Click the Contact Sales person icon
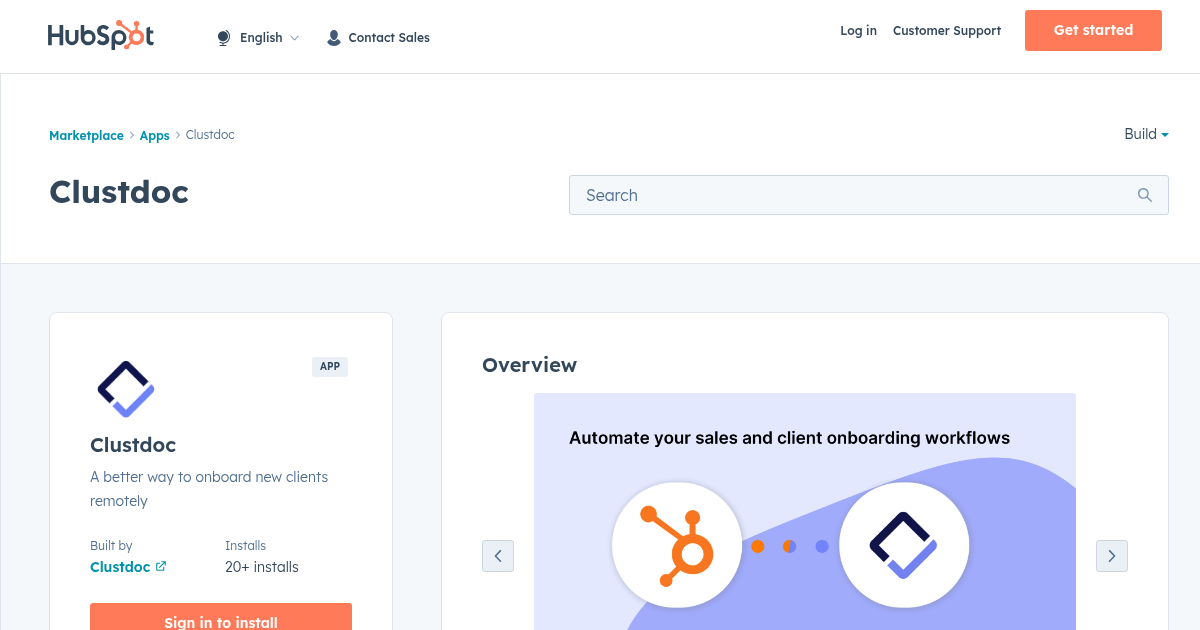The width and height of the screenshot is (1200, 630). (x=334, y=38)
